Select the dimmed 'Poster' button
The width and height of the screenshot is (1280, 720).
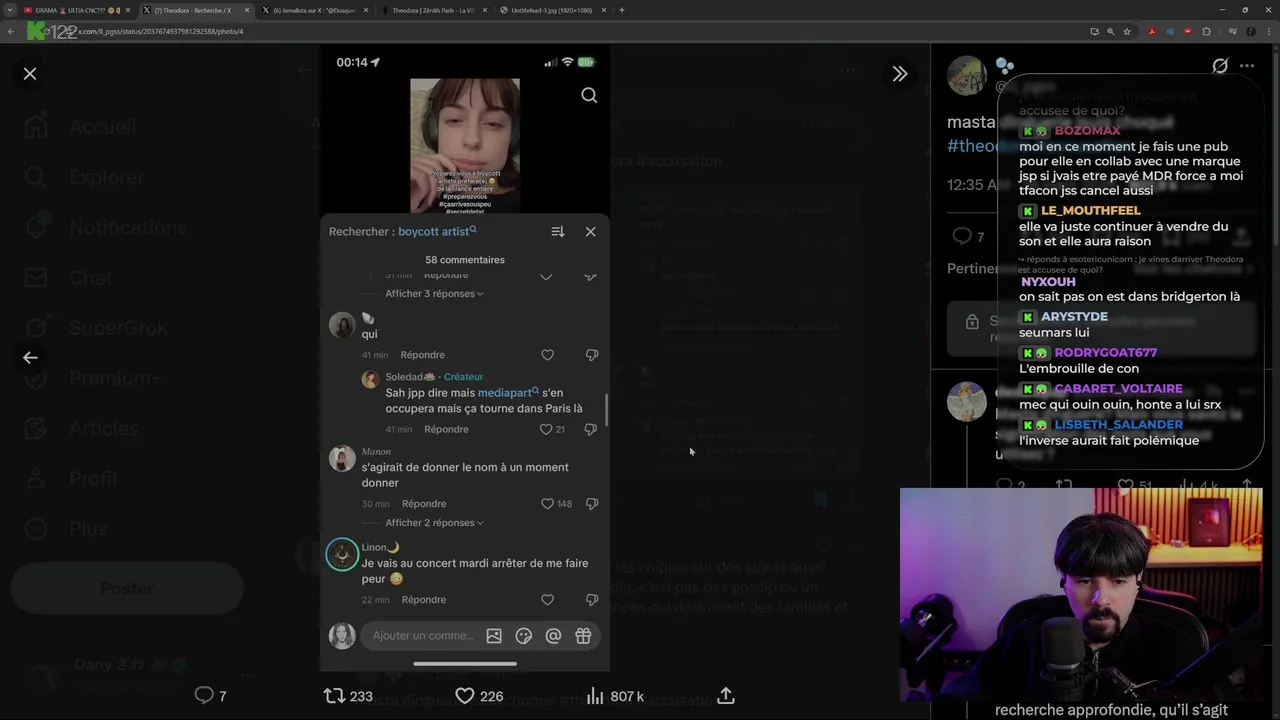coord(127,588)
